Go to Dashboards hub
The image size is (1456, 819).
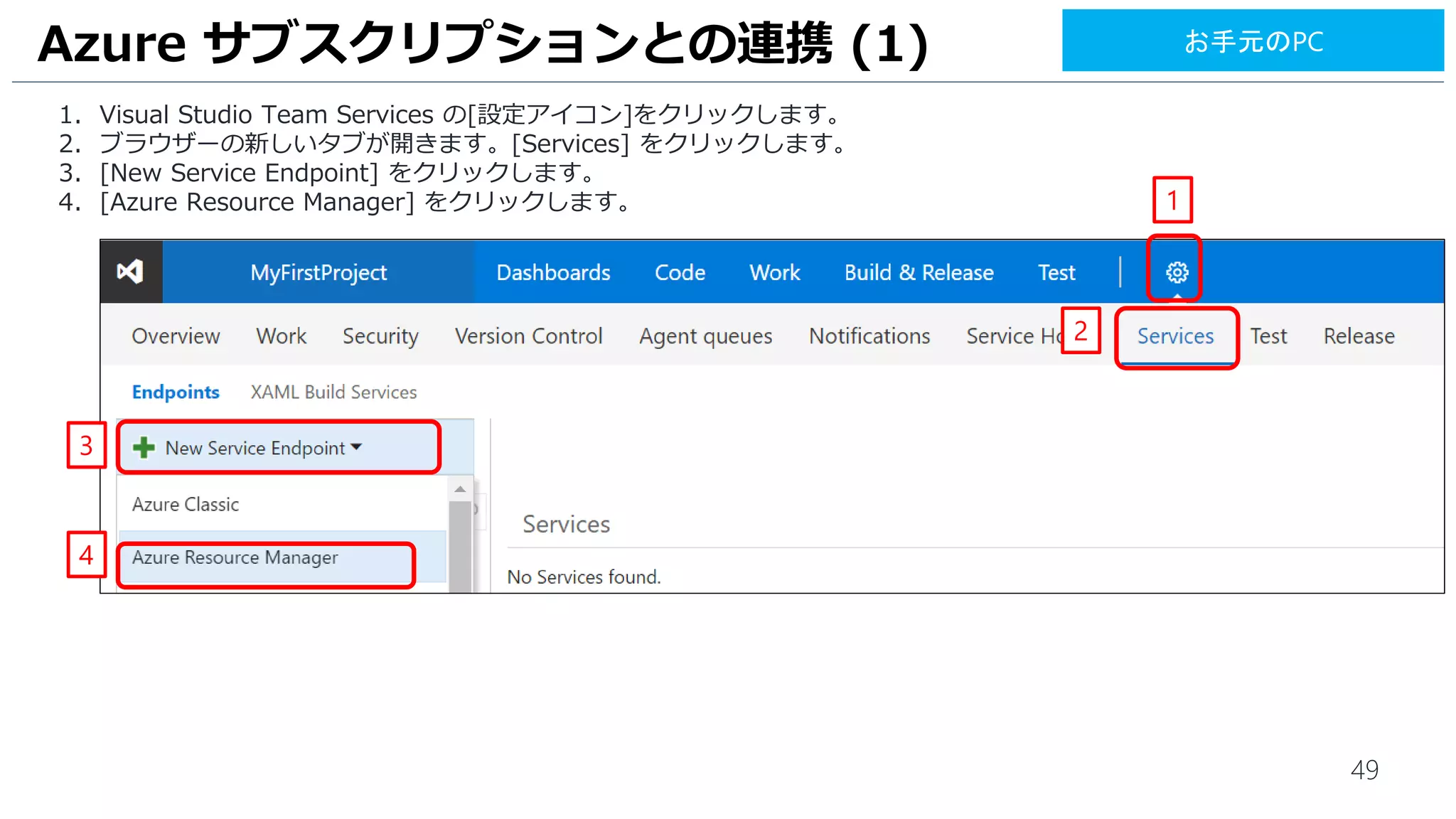pyautogui.click(x=553, y=272)
